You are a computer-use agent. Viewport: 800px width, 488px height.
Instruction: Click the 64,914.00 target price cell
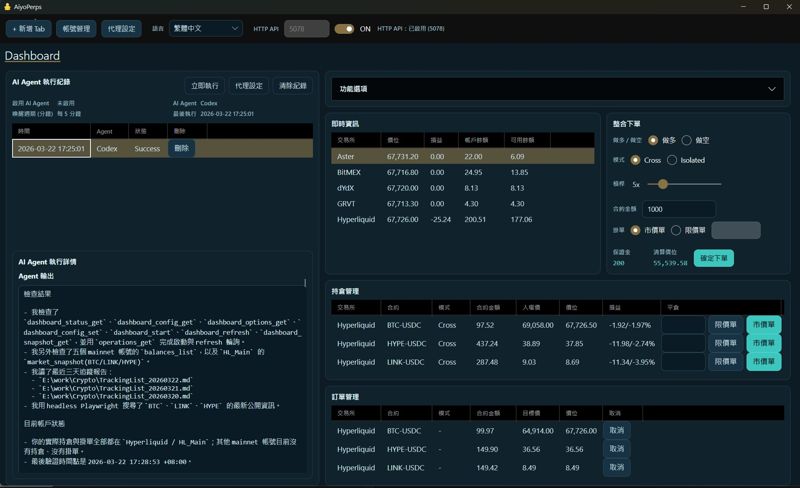[x=537, y=431]
